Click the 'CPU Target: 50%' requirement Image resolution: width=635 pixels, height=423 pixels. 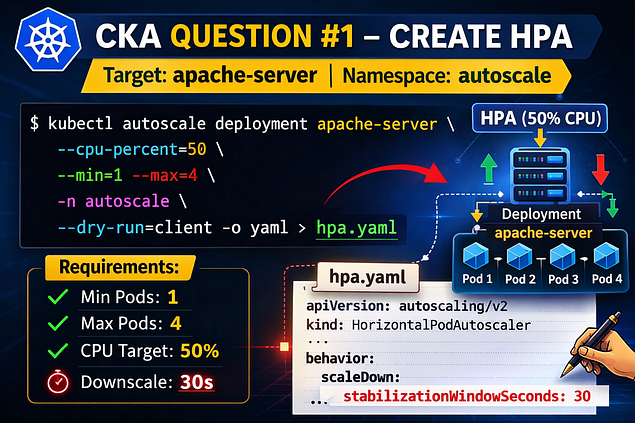click(x=150, y=351)
